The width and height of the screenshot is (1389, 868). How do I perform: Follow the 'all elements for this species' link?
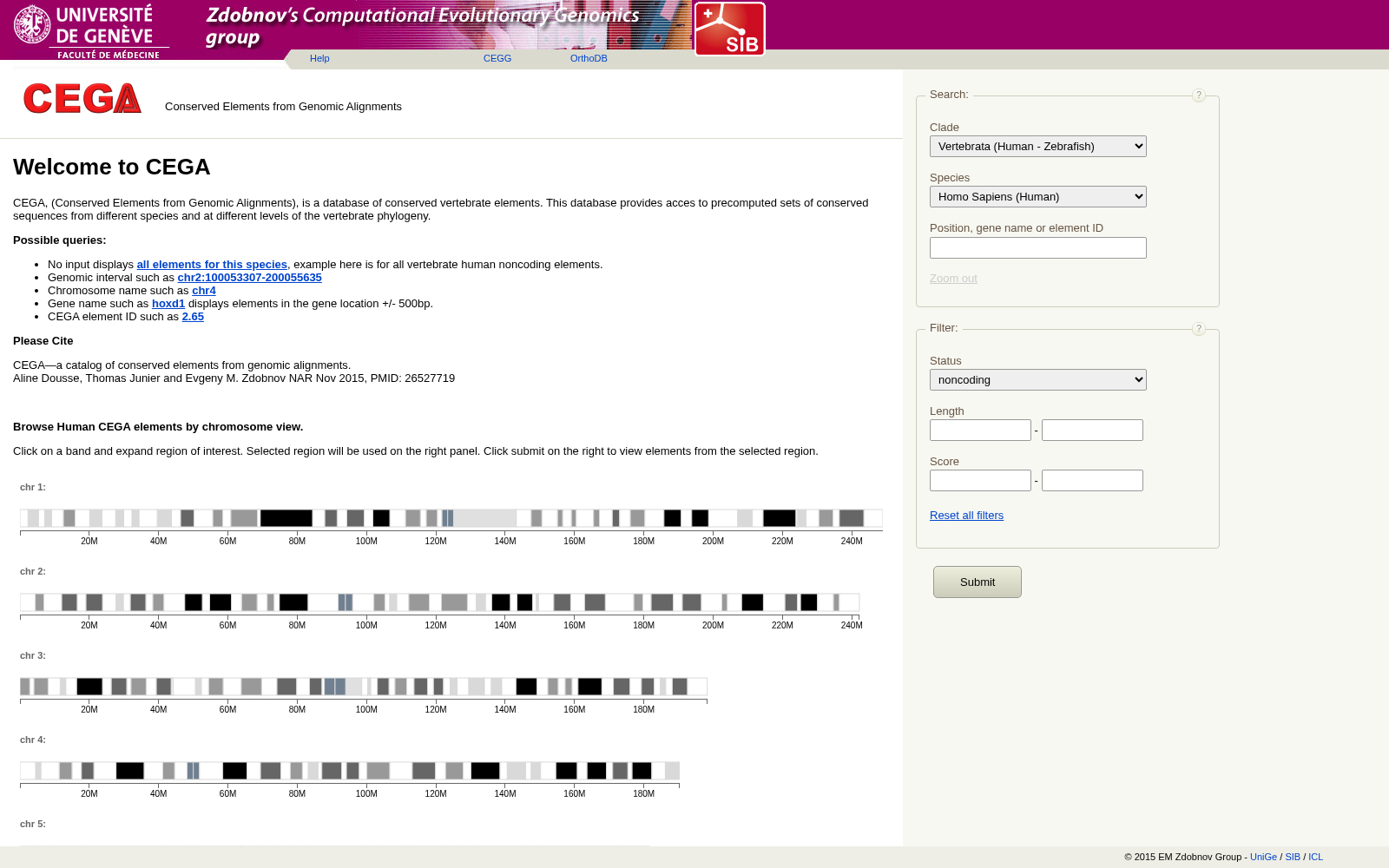coord(212,265)
